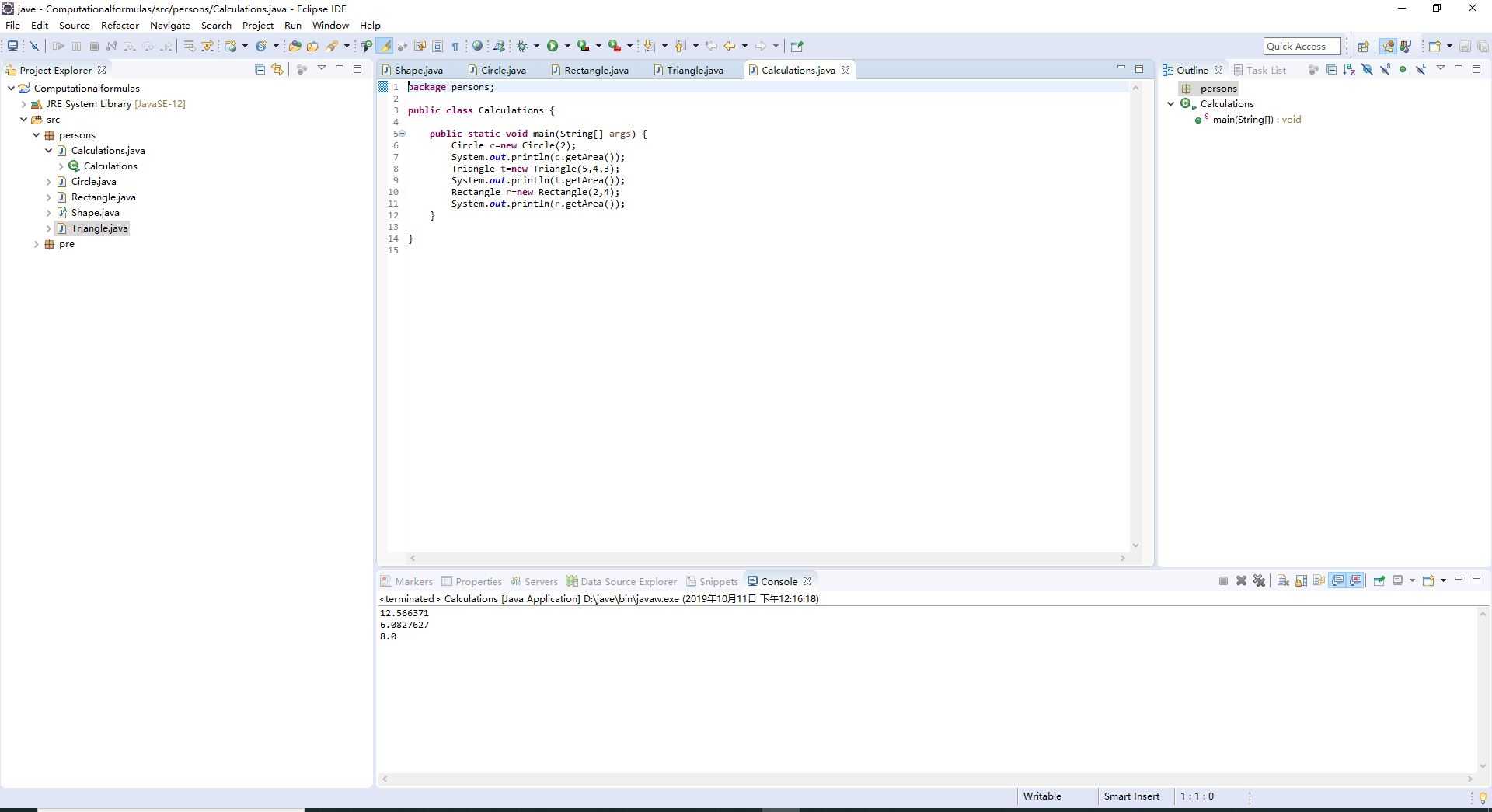Click Remove All Terminated Launches in Console
The image size is (1492, 812).
(x=1260, y=580)
